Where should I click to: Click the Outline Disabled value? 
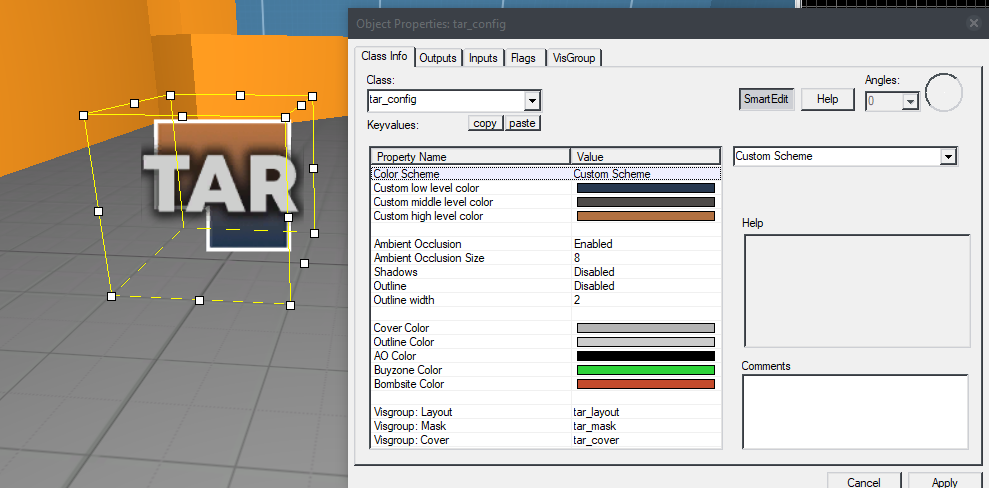pos(594,286)
